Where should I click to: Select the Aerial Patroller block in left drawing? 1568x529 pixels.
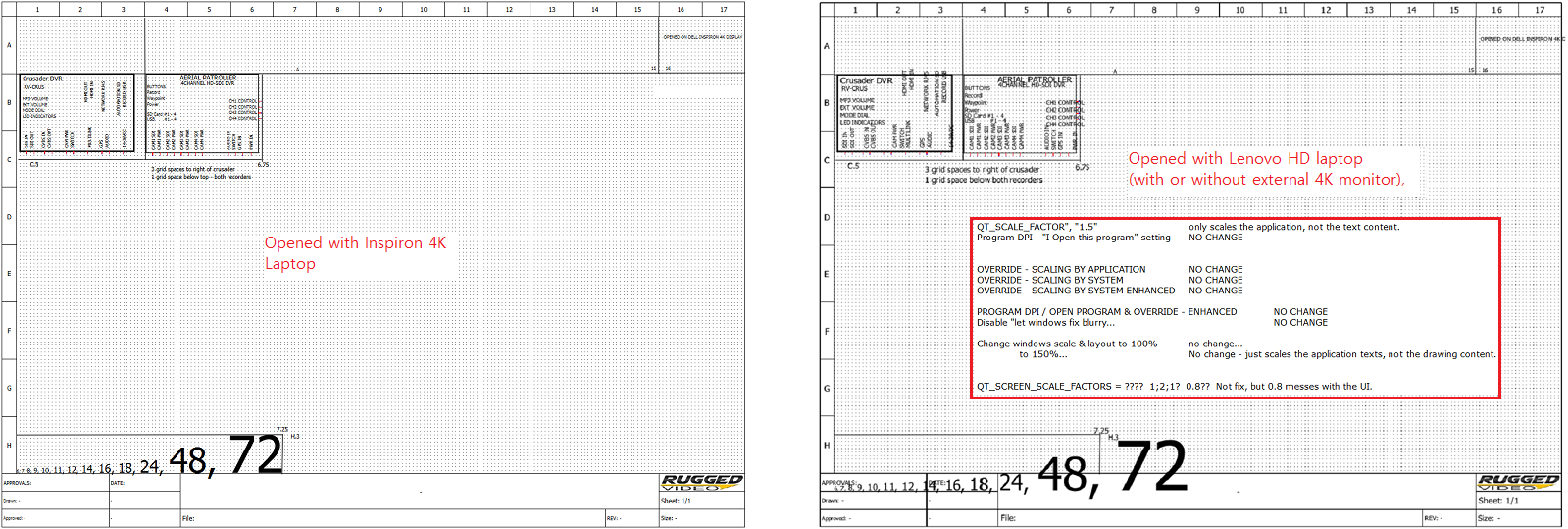(x=203, y=113)
